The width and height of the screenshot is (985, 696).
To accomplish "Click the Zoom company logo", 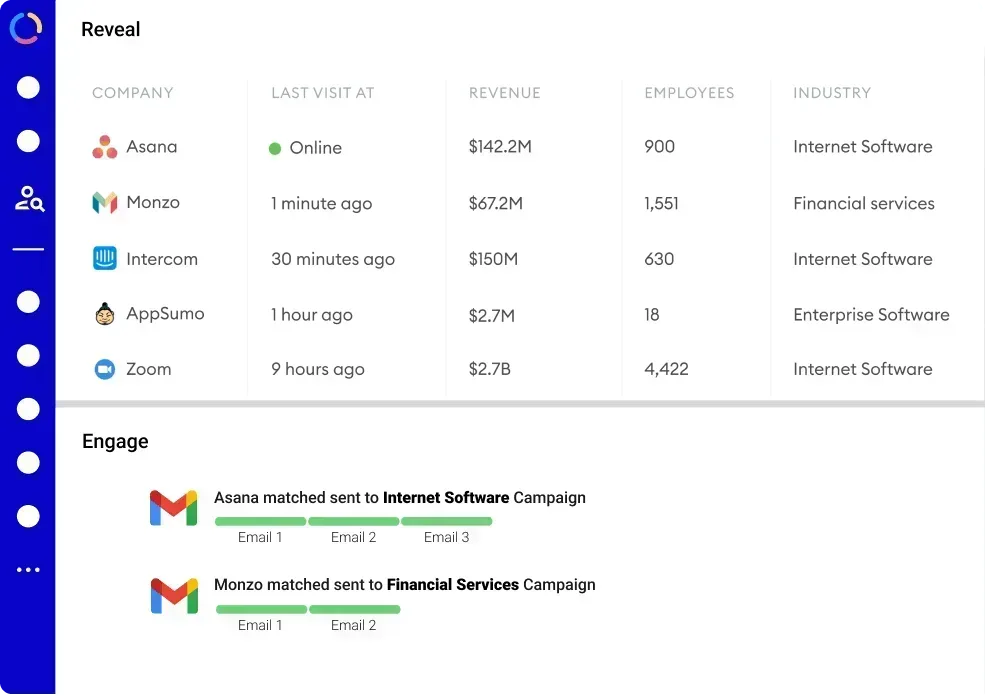I will [105, 369].
